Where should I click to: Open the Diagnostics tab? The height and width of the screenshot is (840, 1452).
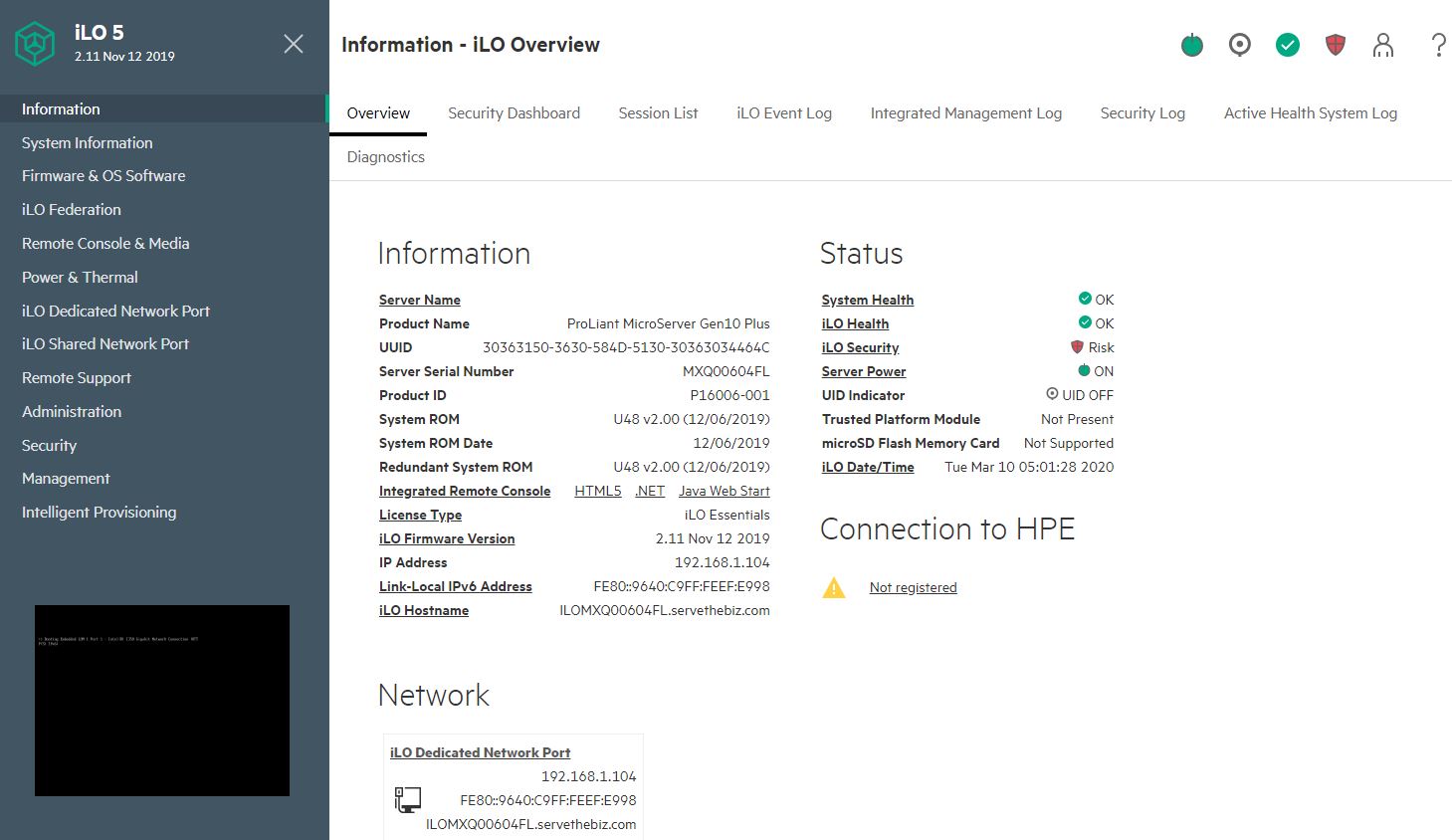(385, 157)
